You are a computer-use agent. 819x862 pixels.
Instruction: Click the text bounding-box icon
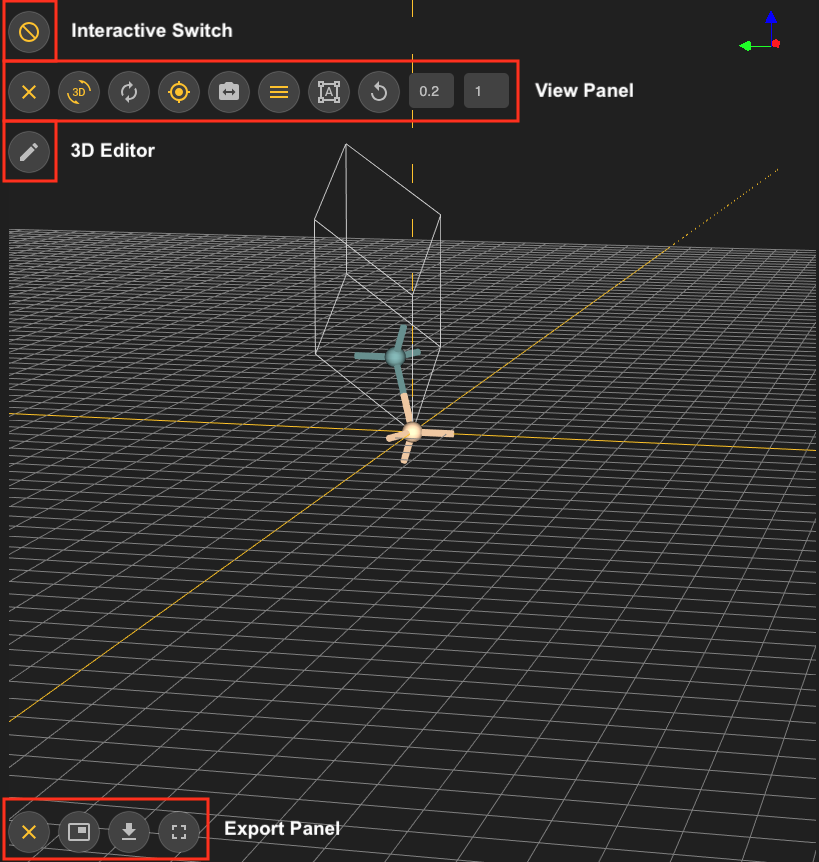329,92
